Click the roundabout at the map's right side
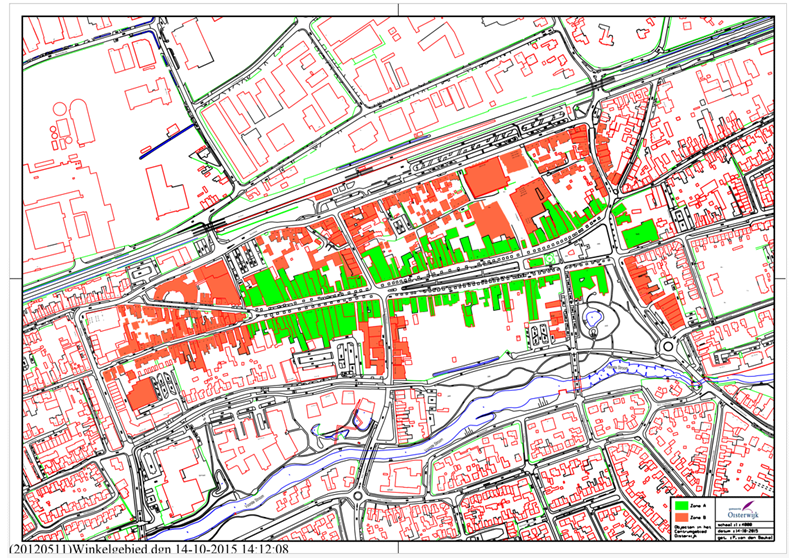 667,348
